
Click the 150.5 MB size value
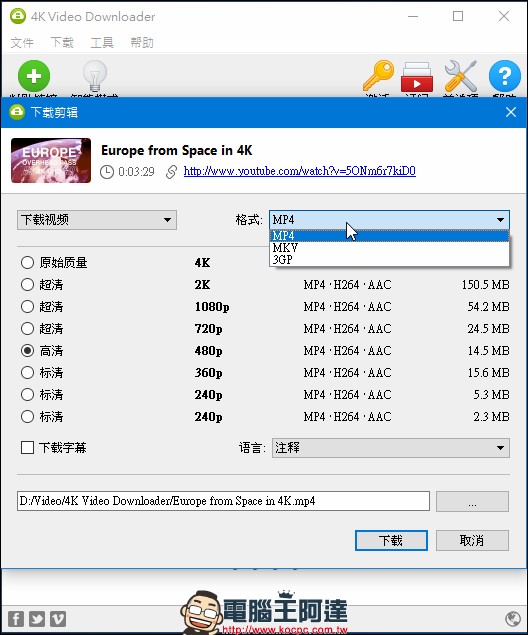(485, 285)
